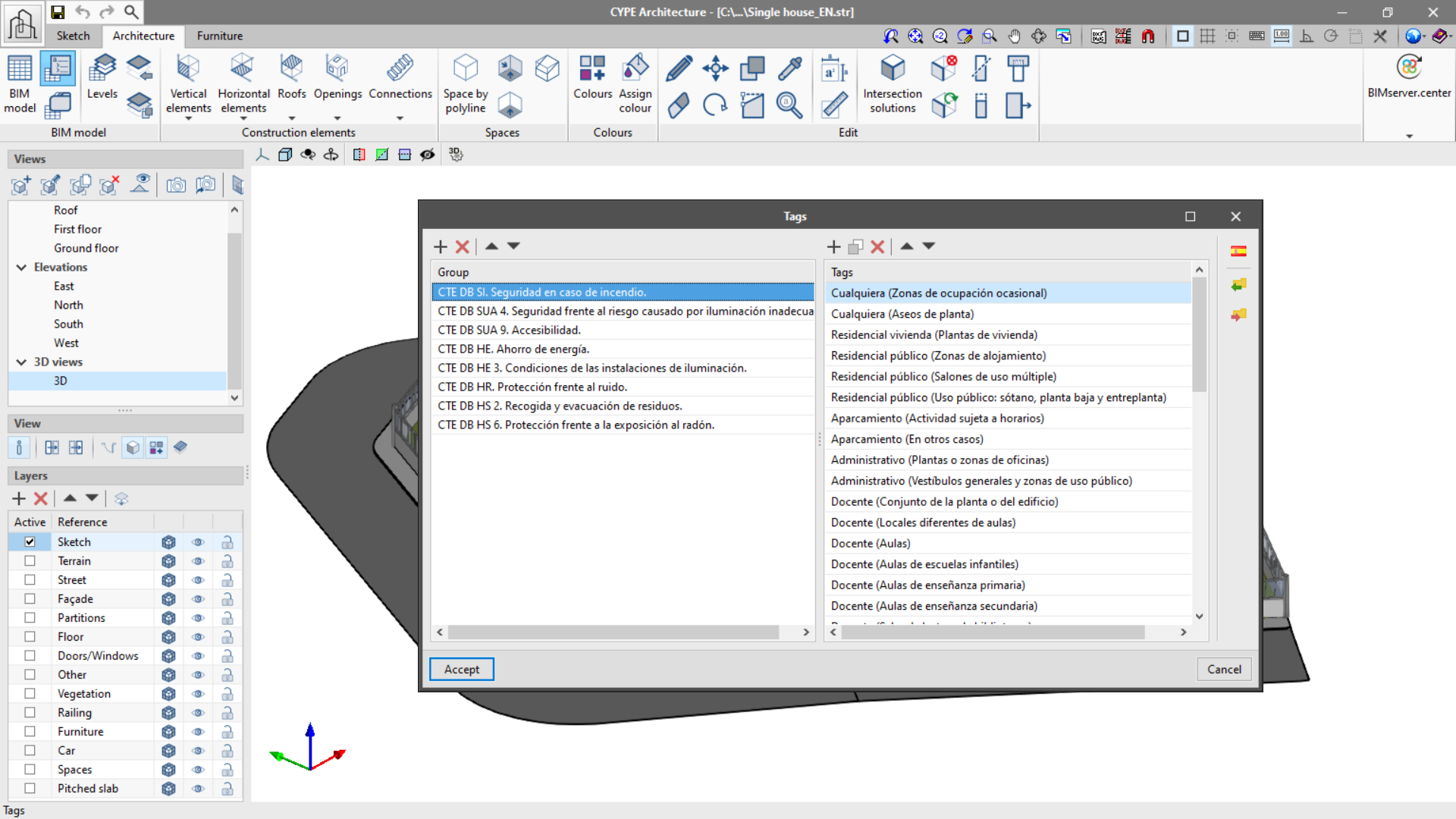Select the Move tool in Edit group
This screenshot has width=1456, height=819.
click(715, 68)
